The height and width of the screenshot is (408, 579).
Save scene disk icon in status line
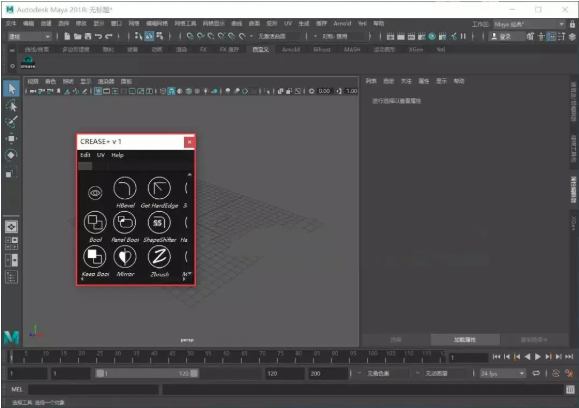[x=88, y=36]
